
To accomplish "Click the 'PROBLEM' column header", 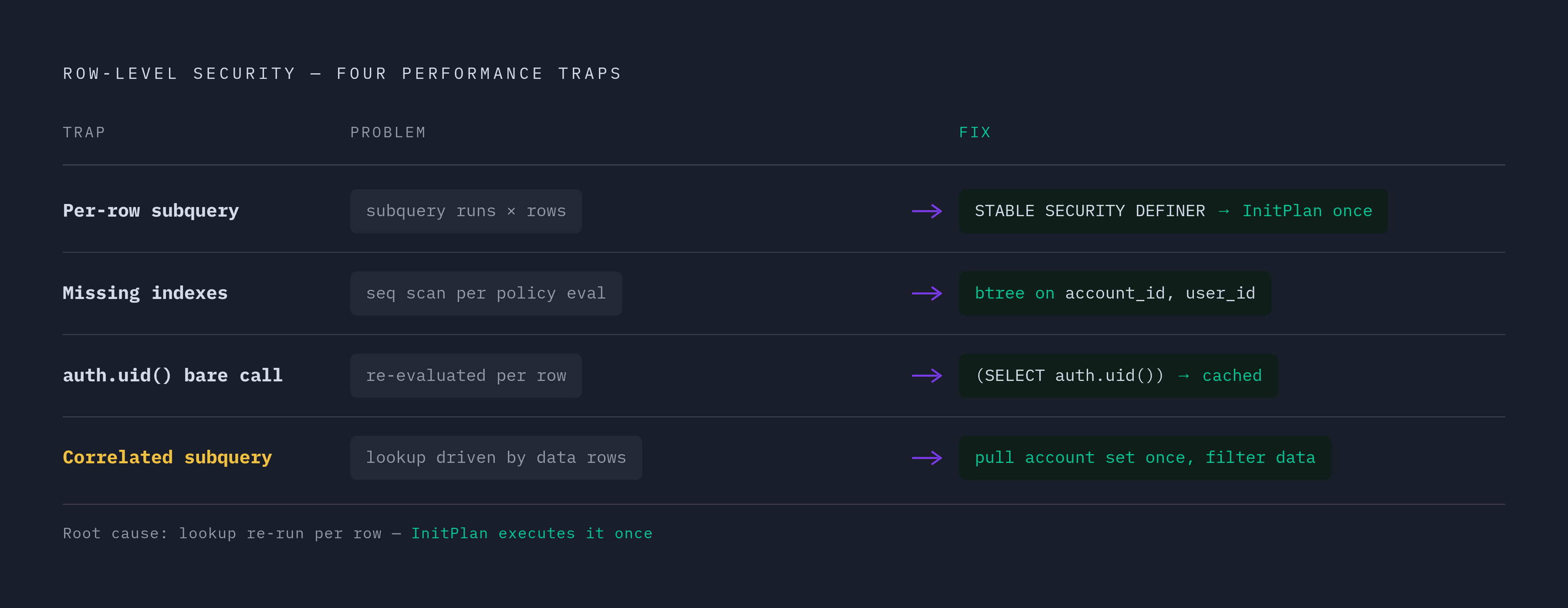I will coord(388,132).
